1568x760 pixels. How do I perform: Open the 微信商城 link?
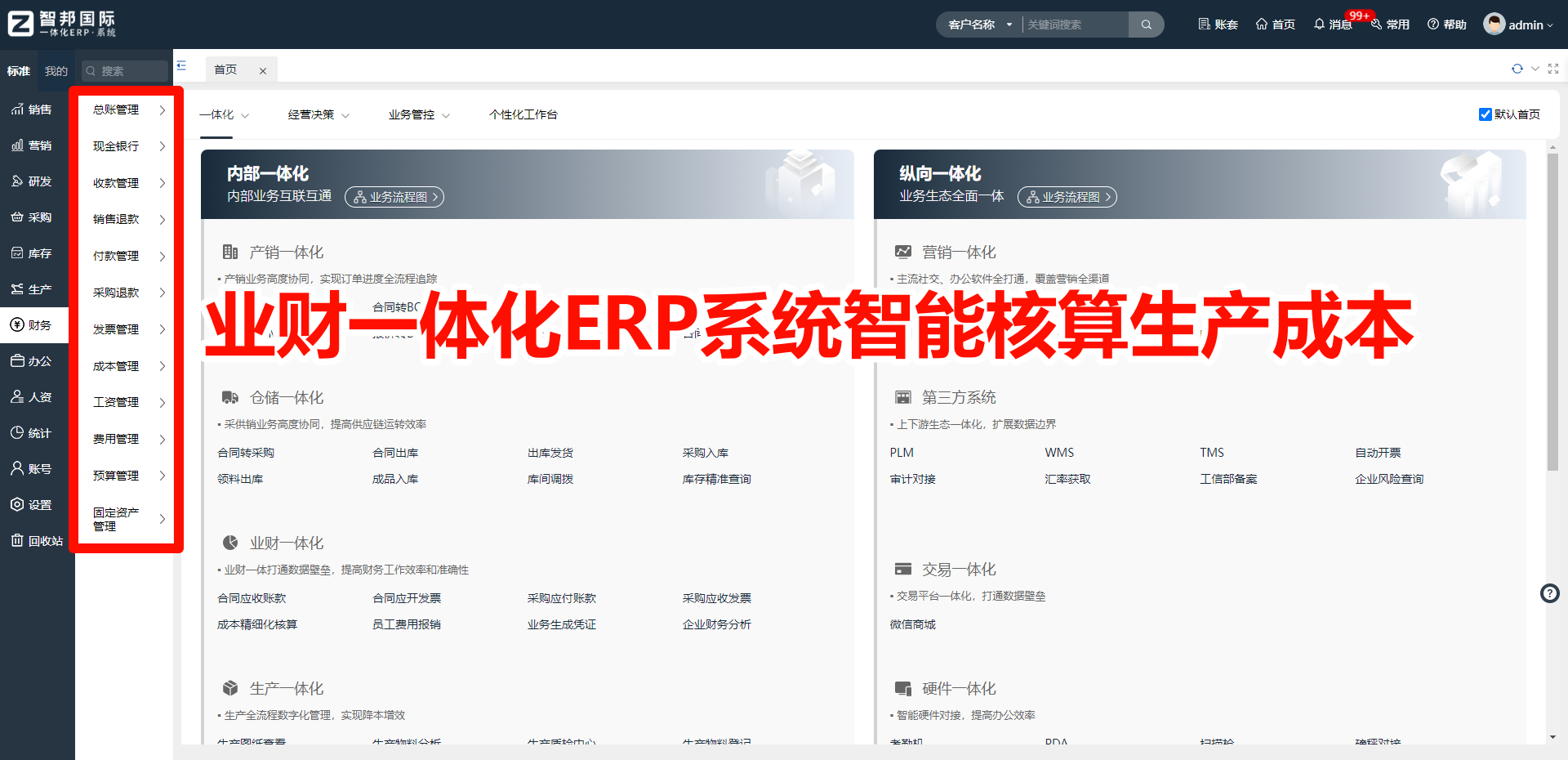pyautogui.click(x=913, y=624)
